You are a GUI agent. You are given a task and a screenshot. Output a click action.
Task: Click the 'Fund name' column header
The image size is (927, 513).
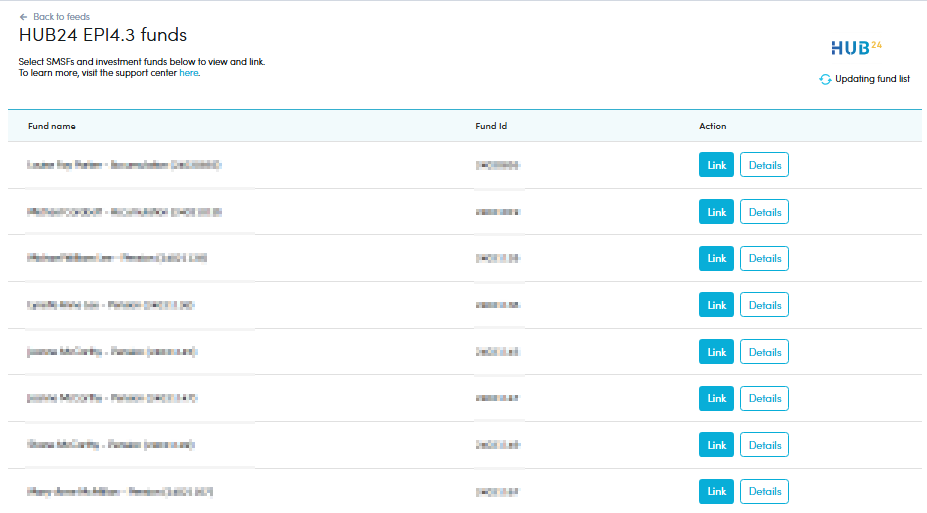pos(52,126)
